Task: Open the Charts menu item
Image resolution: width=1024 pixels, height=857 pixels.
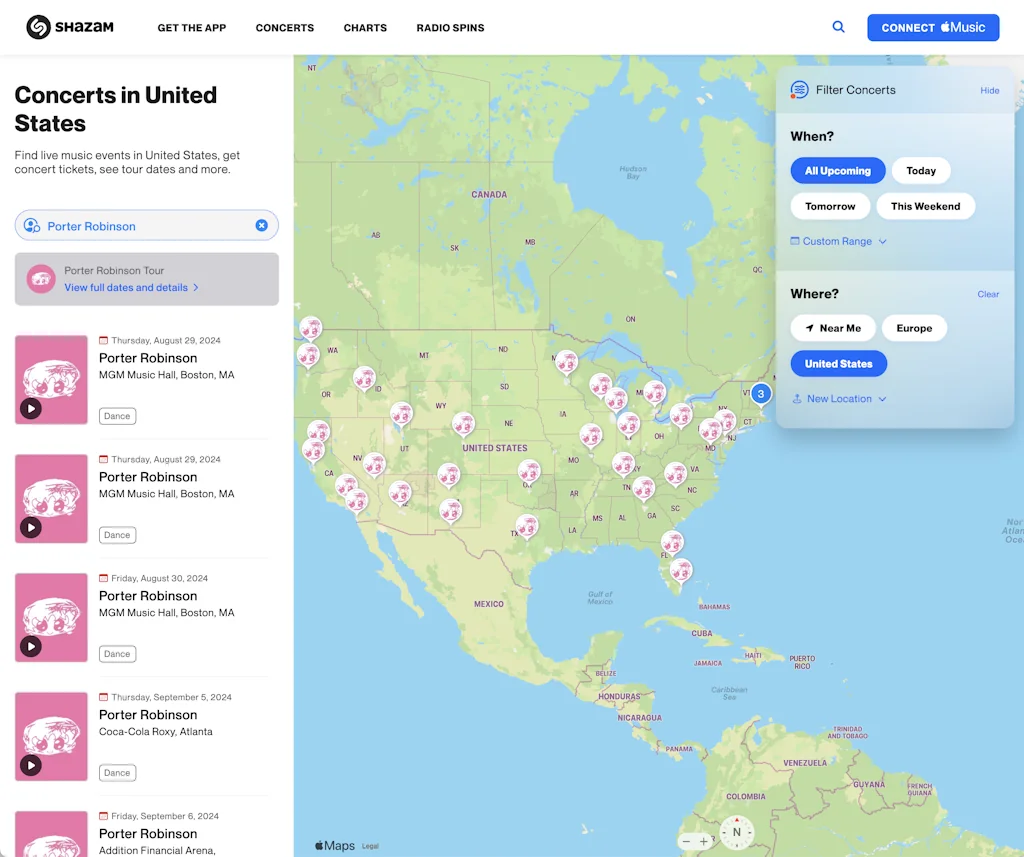Action: pyautogui.click(x=365, y=28)
